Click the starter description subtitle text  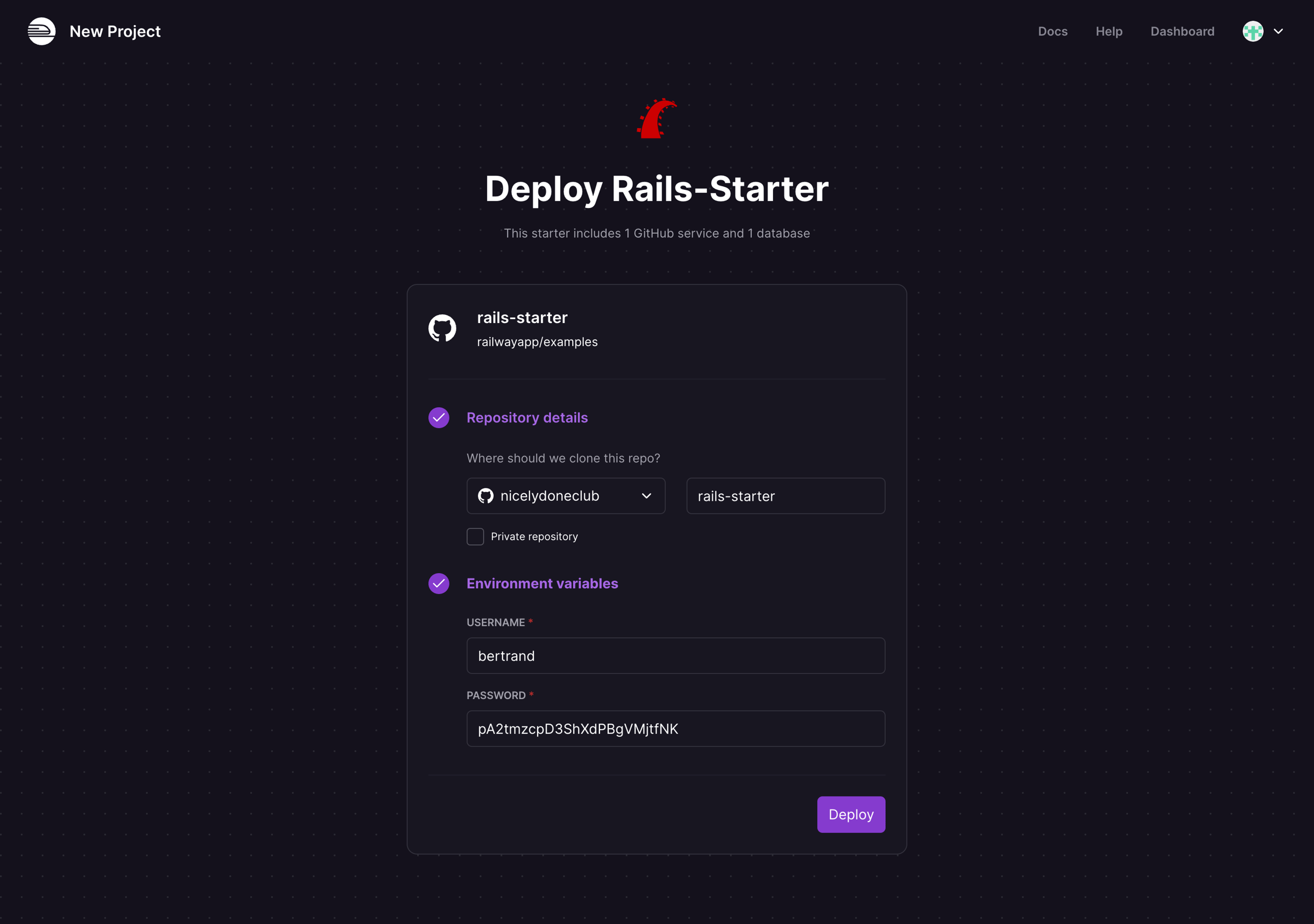tap(657, 233)
